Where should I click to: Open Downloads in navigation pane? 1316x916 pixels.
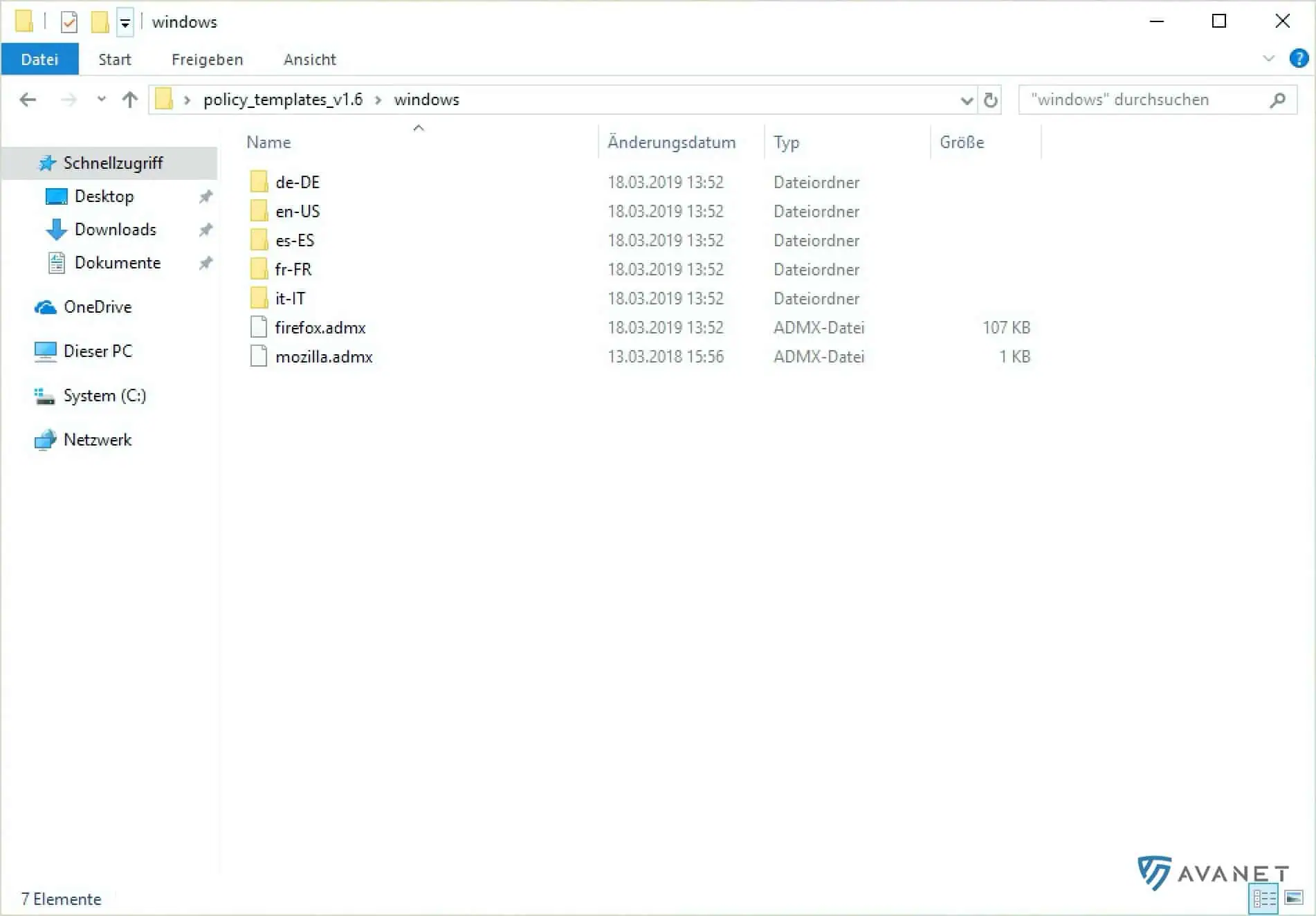[x=115, y=230]
